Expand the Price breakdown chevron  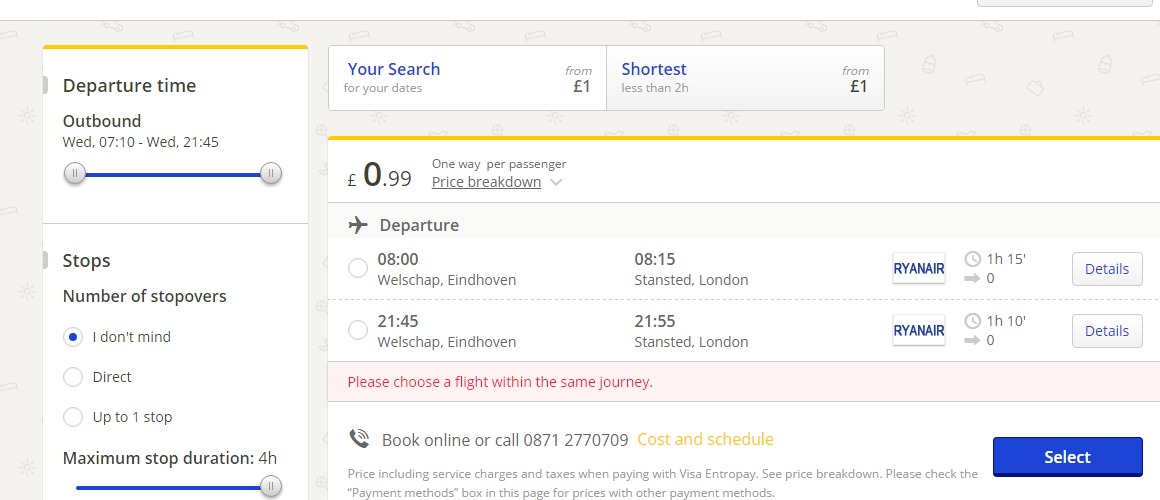556,183
